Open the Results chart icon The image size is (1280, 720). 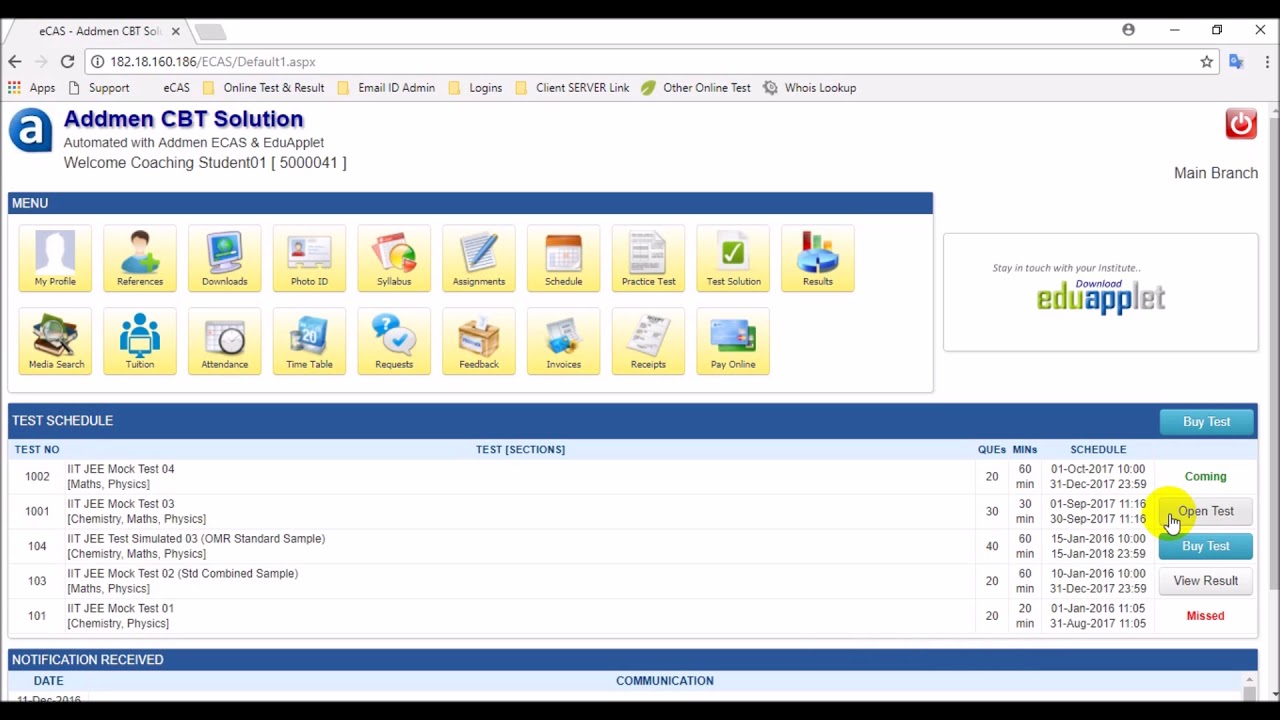[818, 258]
